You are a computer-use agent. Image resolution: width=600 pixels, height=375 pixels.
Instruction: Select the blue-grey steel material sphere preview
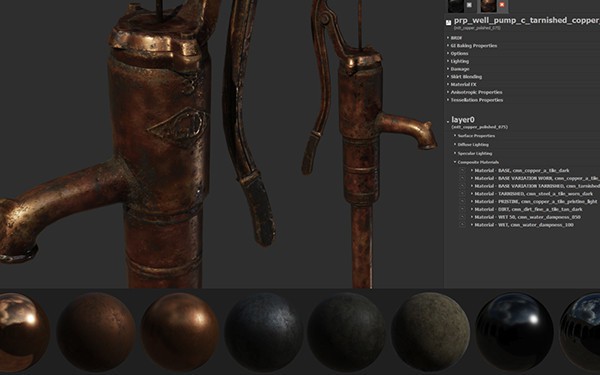[263, 332]
